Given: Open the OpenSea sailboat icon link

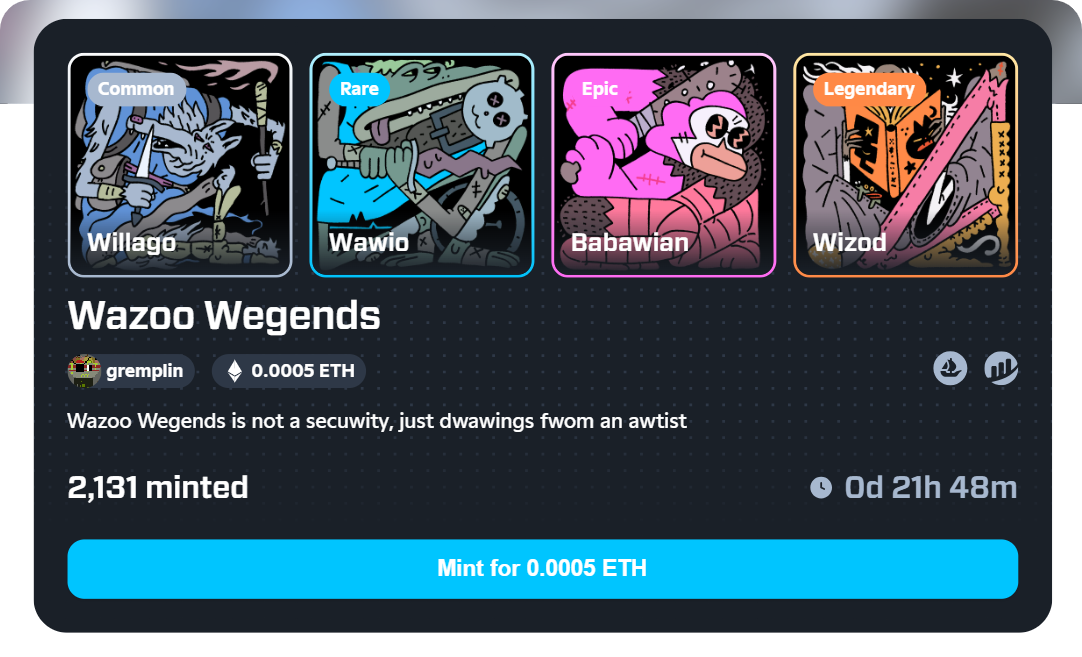Looking at the screenshot, I should click(x=950, y=368).
